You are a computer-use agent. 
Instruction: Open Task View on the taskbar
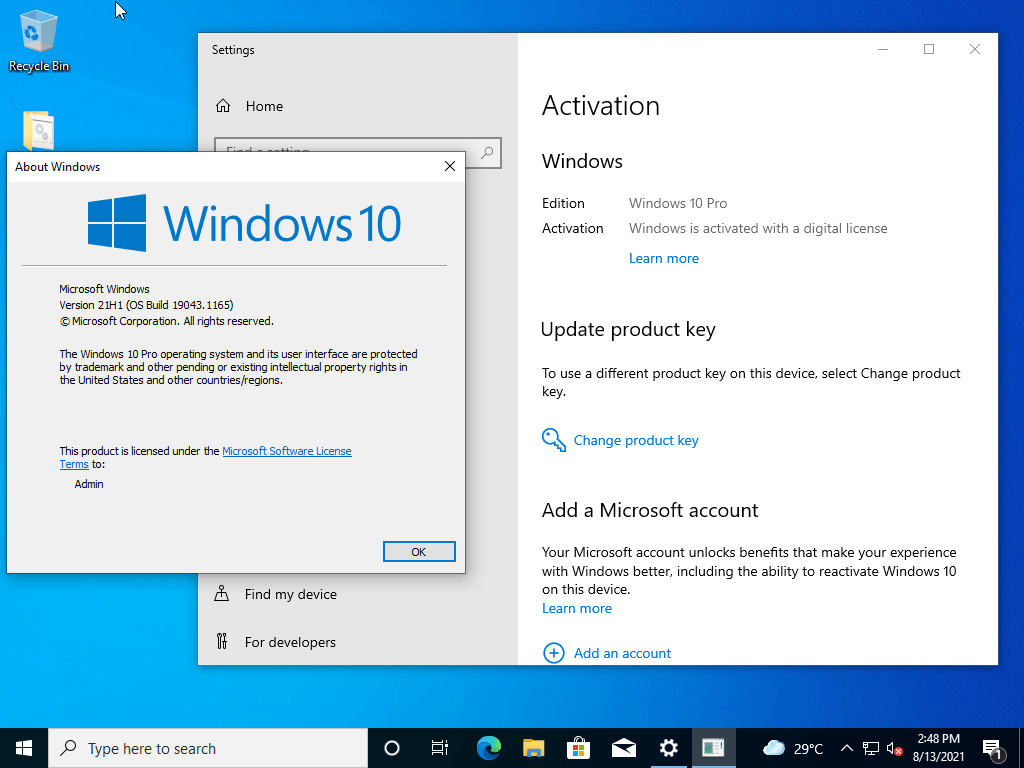coord(440,748)
